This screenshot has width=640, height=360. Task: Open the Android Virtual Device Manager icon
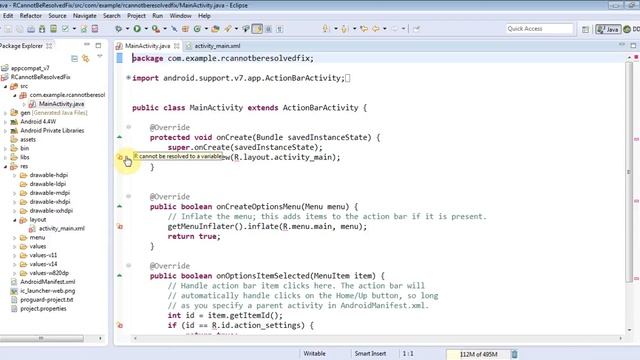pyautogui.click(x=53, y=29)
